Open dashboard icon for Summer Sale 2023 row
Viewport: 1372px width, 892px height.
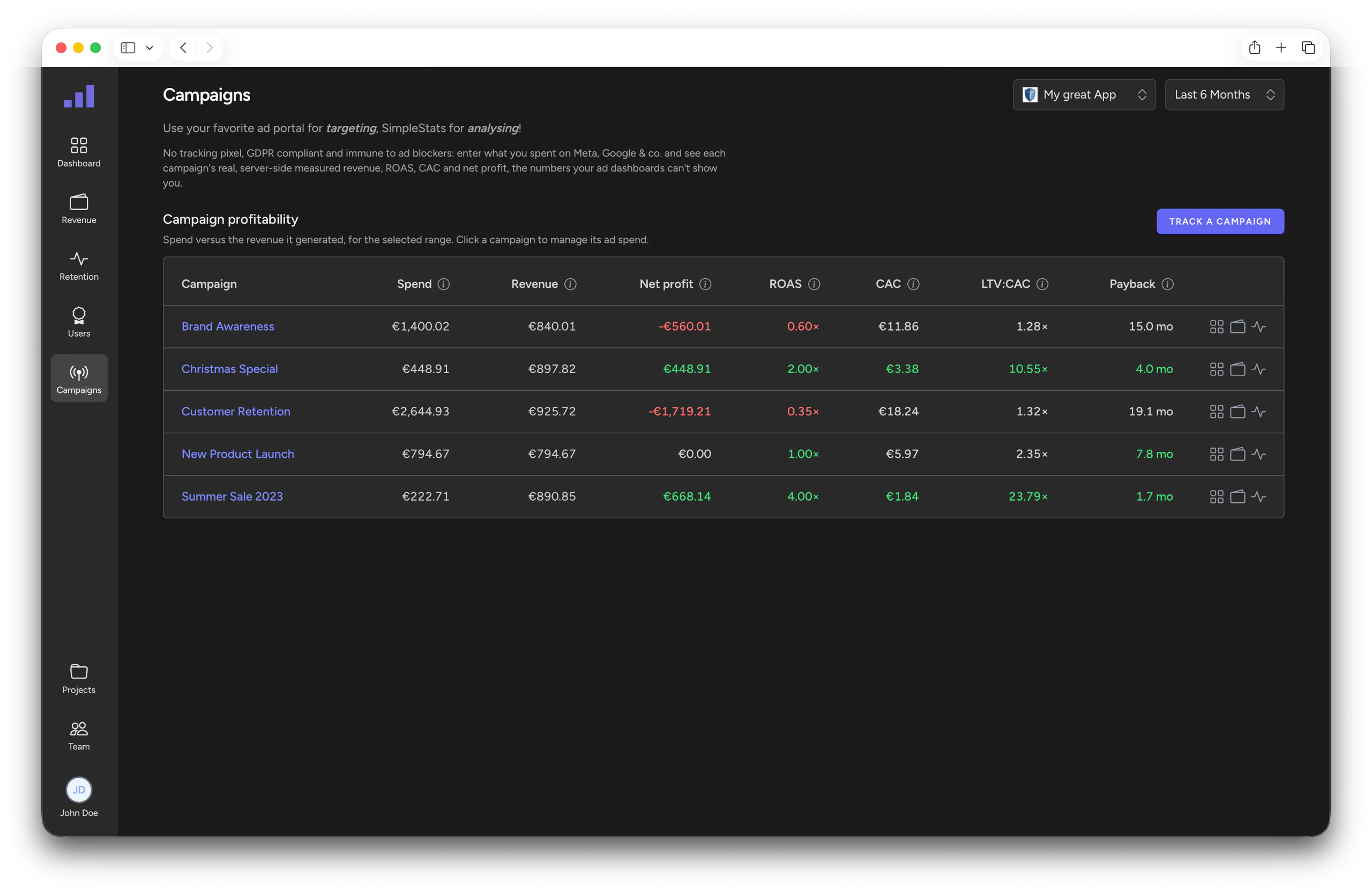click(x=1217, y=497)
